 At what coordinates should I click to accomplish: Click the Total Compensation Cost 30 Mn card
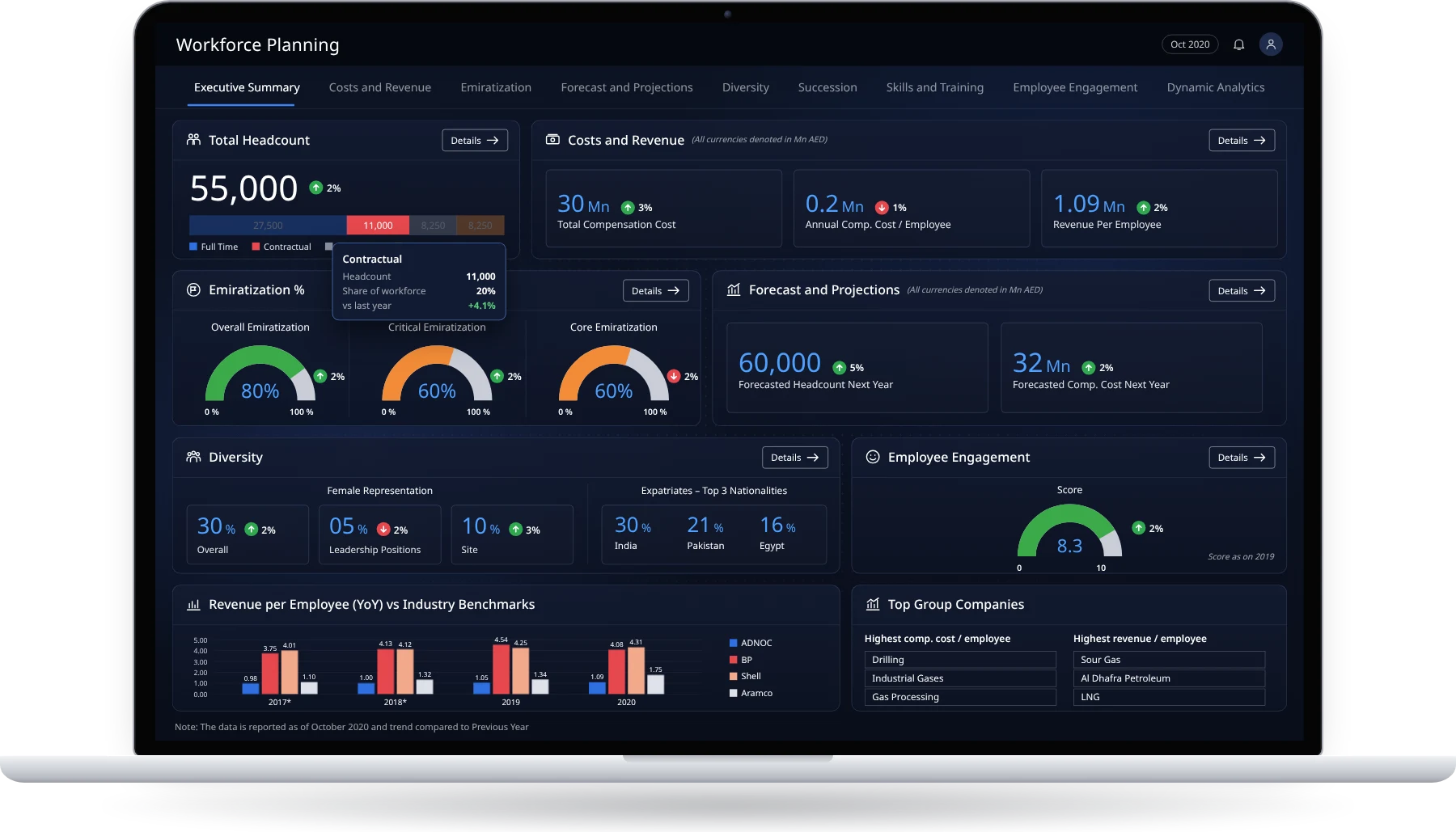tap(663, 208)
